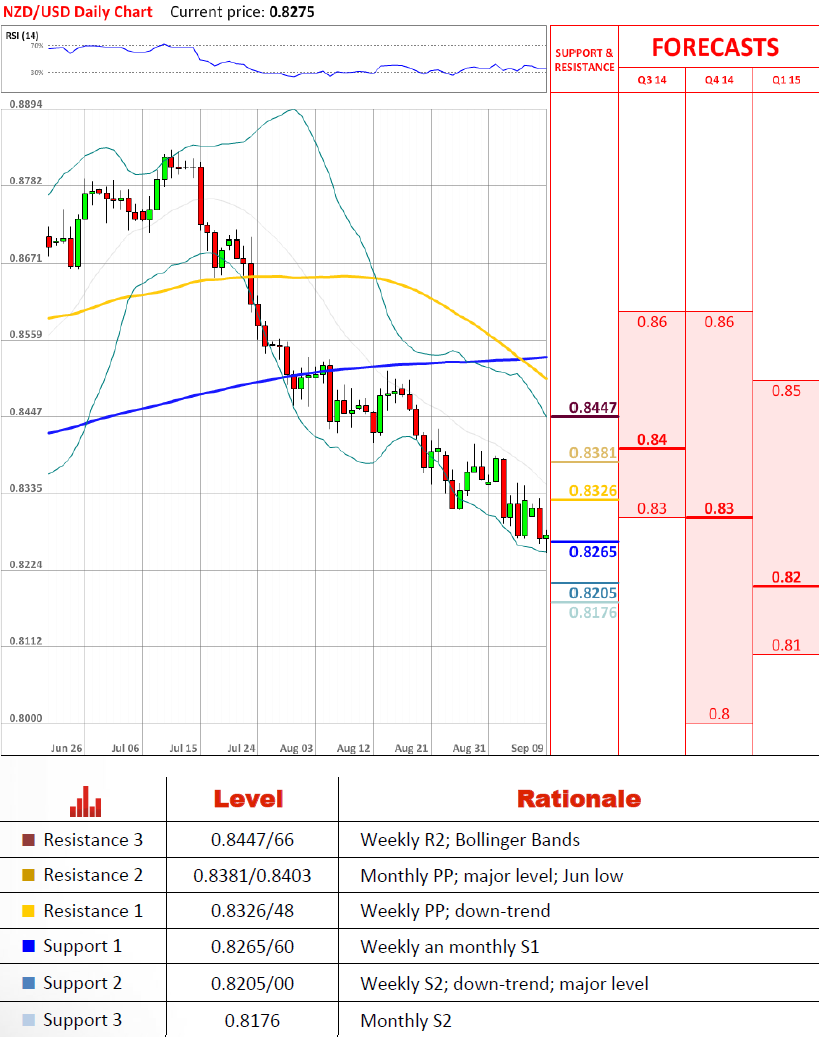Image resolution: width=819 pixels, height=1037 pixels.
Task: Click the 0.8326 resistance level label
Action: (x=593, y=491)
